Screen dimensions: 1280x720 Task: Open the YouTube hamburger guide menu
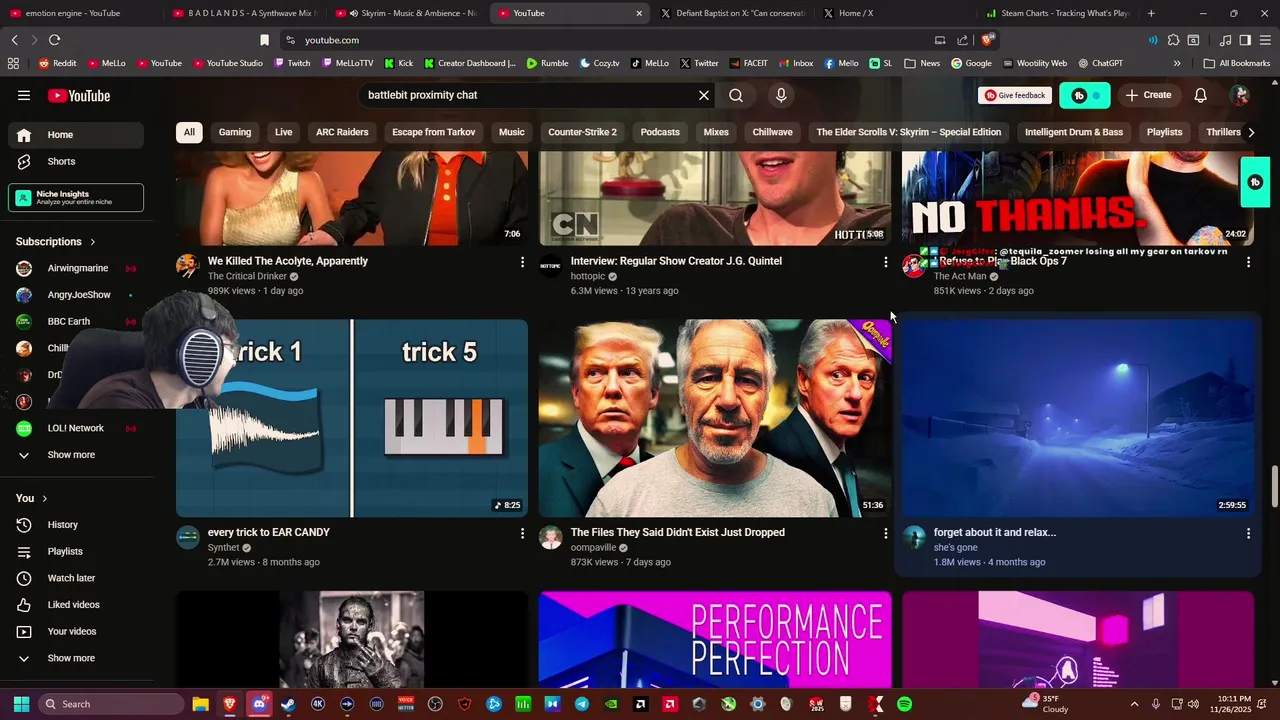point(24,95)
